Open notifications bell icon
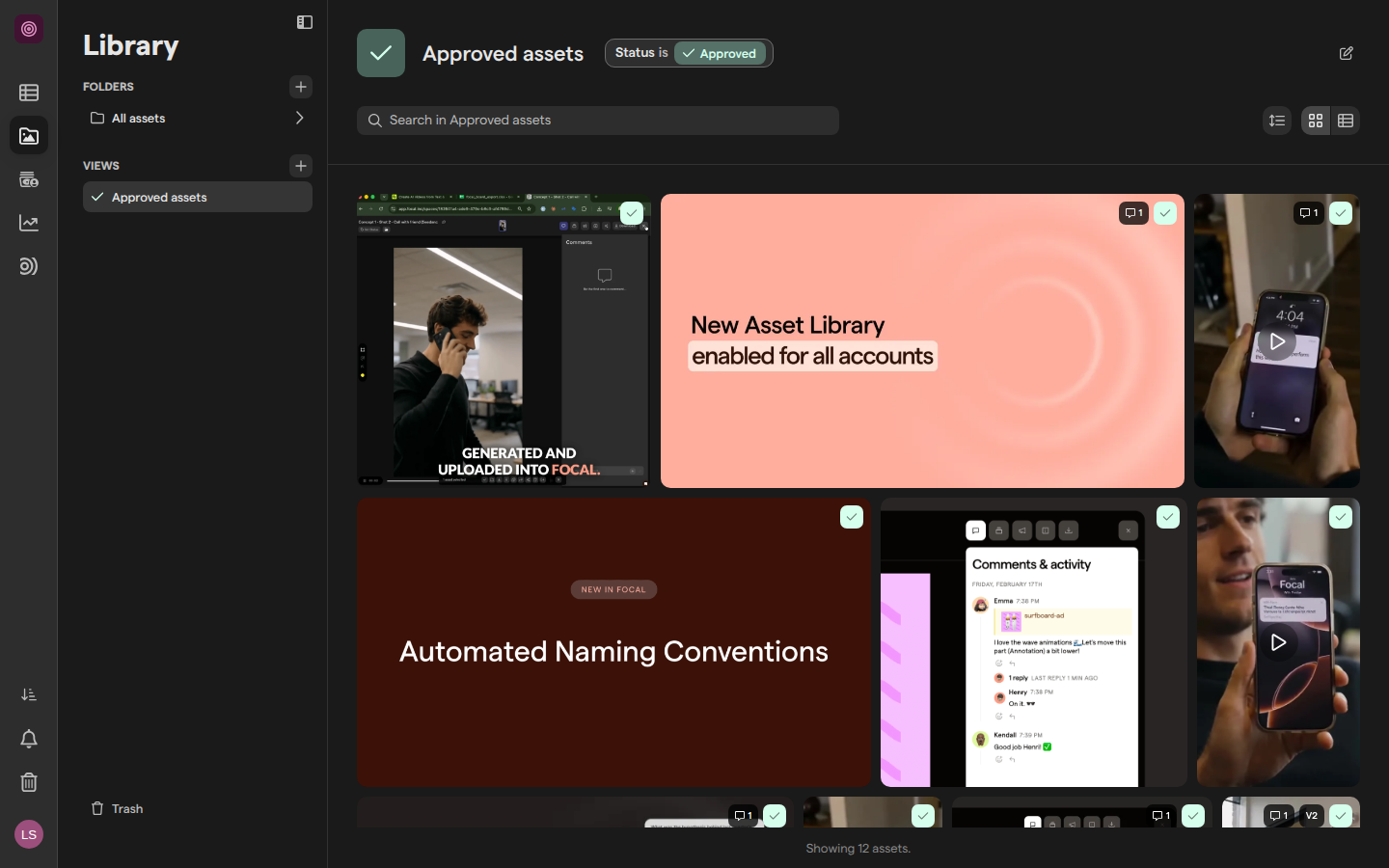This screenshot has height=868, width=1389. [29, 739]
